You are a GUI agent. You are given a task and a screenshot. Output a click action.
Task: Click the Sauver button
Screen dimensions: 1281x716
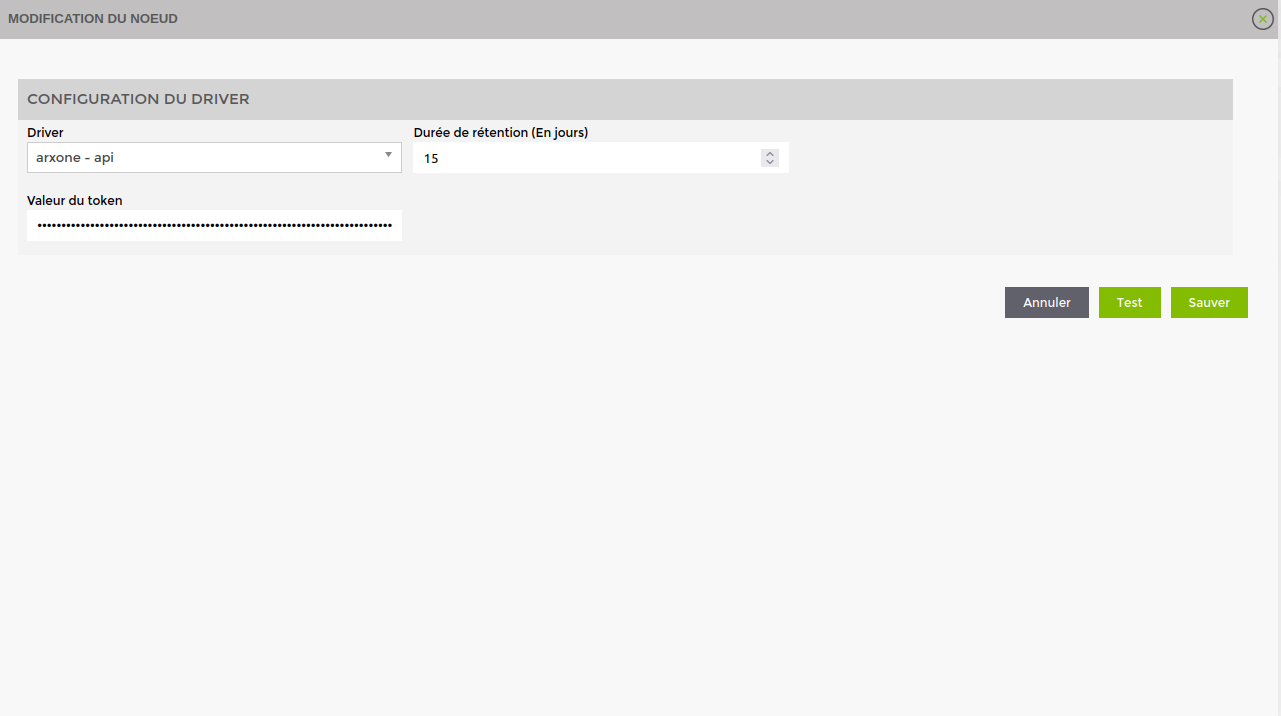click(1209, 303)
